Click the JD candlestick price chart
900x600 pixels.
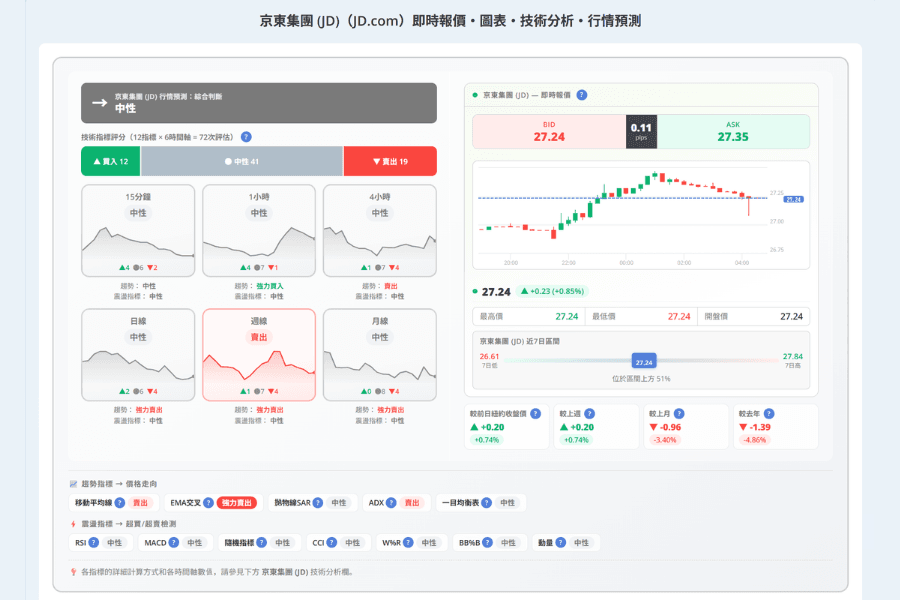(x=641, y=215)
